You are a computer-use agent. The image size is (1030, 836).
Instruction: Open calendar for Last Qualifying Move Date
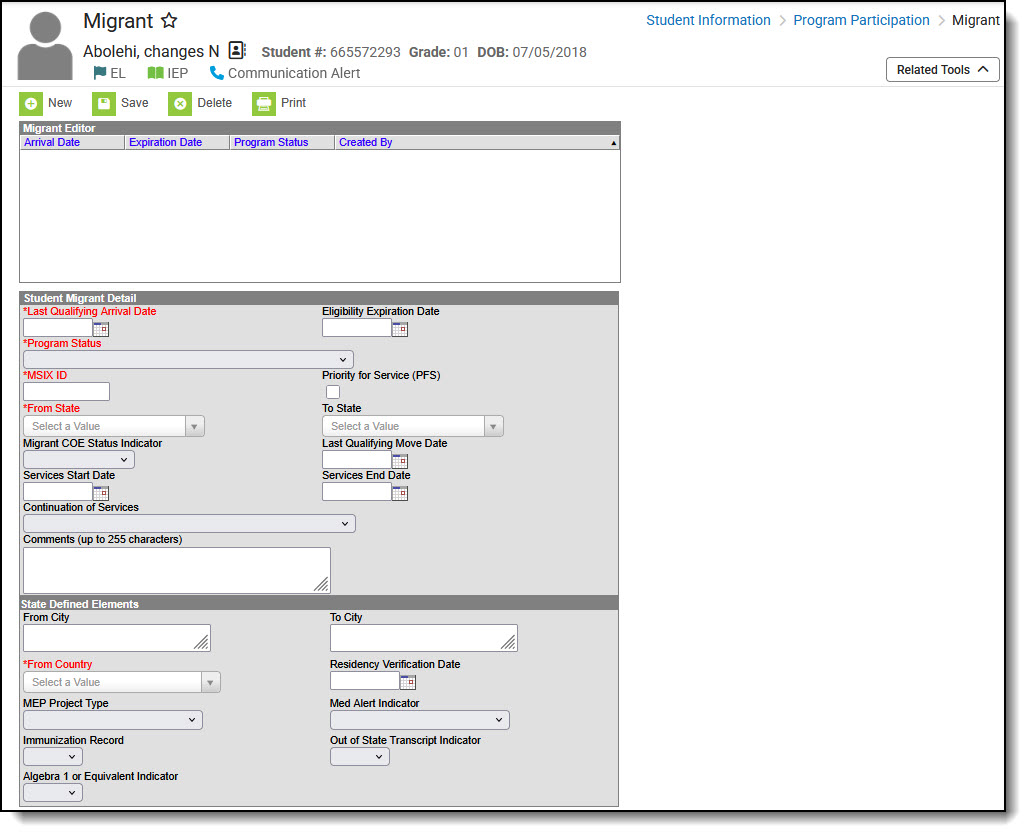pos(400,461)
